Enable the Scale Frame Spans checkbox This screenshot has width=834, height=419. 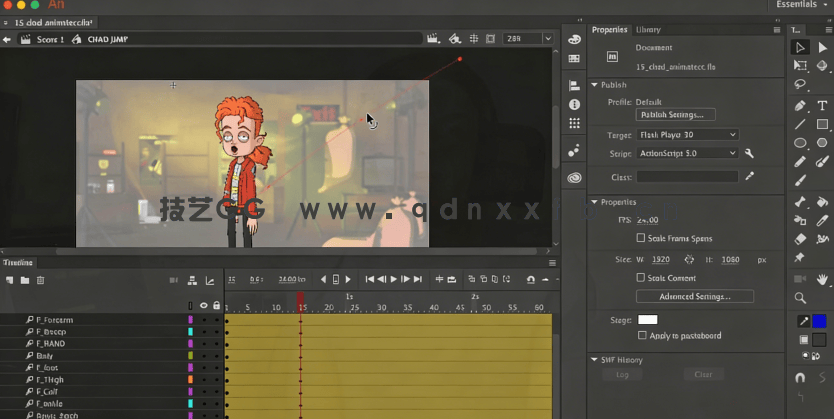[641, 238]
